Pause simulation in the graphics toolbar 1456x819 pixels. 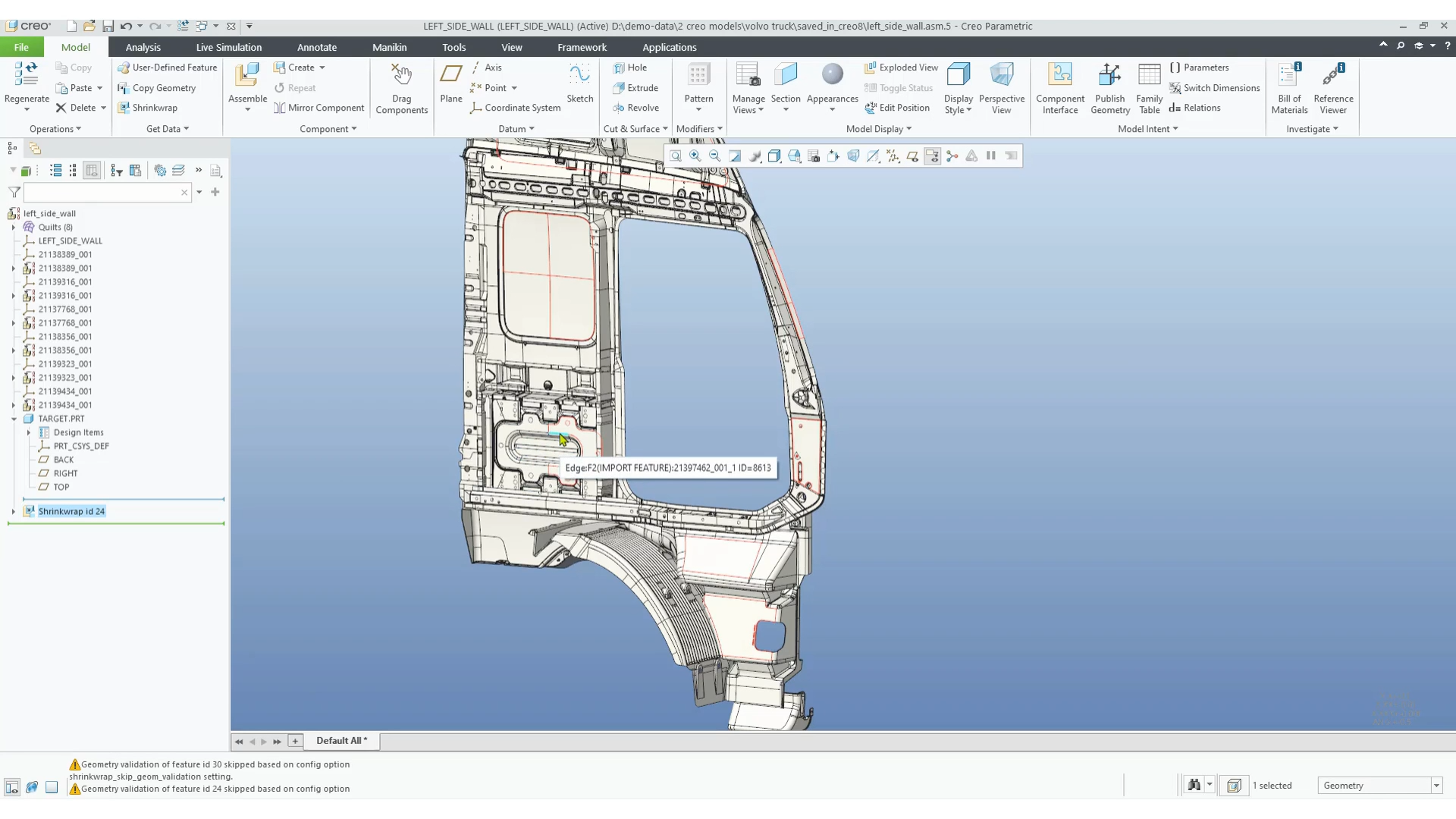pyautogui.click(x=990, y=155)
